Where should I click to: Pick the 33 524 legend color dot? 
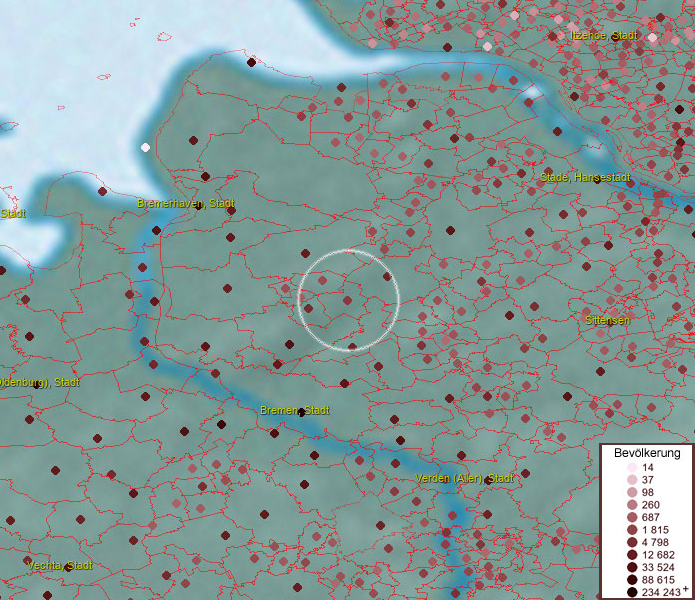point(632,567)
